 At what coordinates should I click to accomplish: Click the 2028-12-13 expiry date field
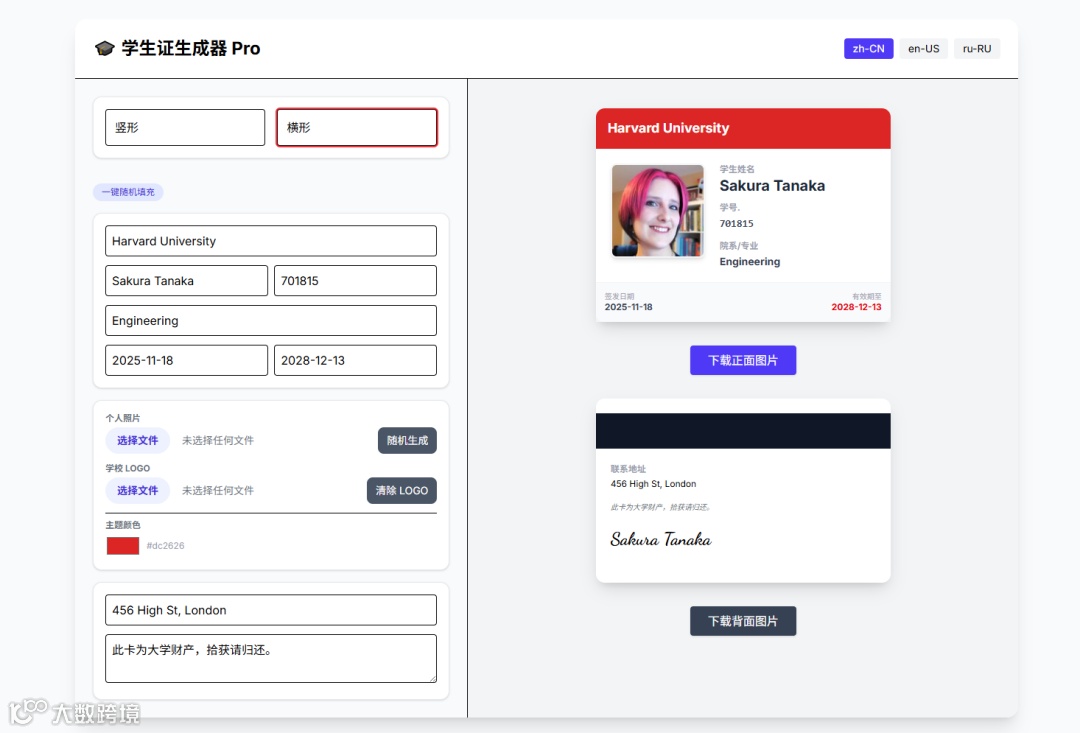click(x=355, y=360)
